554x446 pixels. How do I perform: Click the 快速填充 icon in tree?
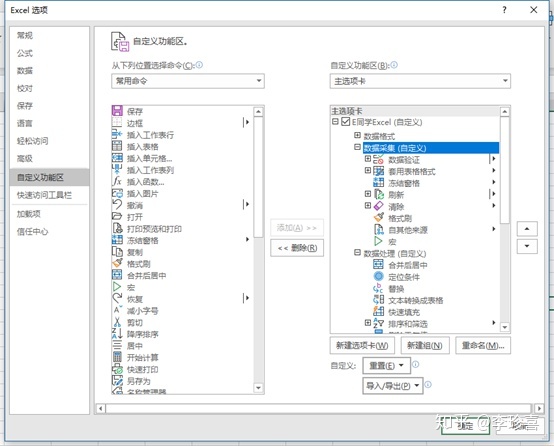(378, 311)
